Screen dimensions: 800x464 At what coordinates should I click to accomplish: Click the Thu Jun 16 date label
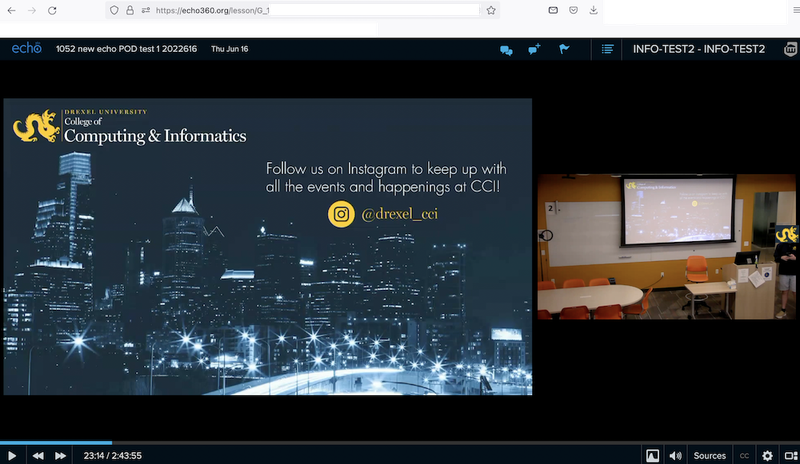click(230, 49)
